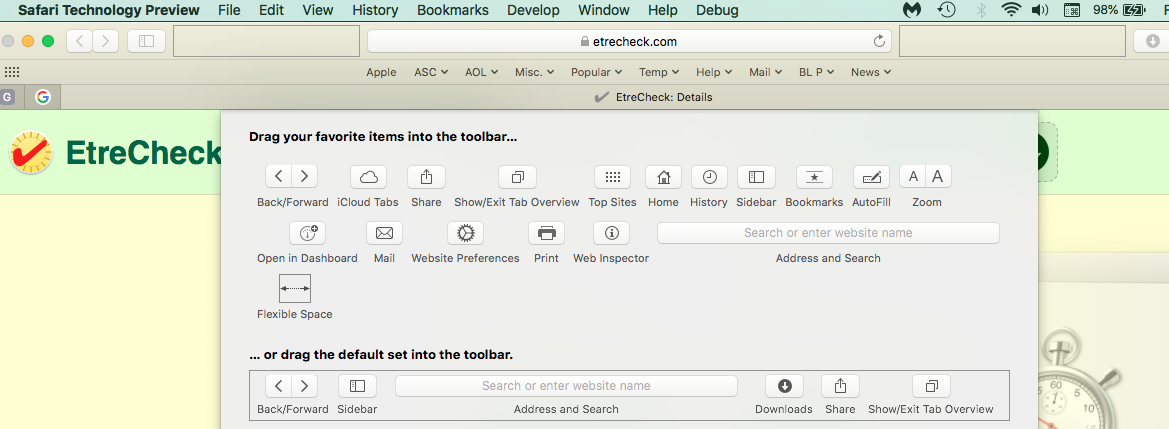Expand the Mail favorites folder
Screen dimensions: 1169x429
point(766,72)
